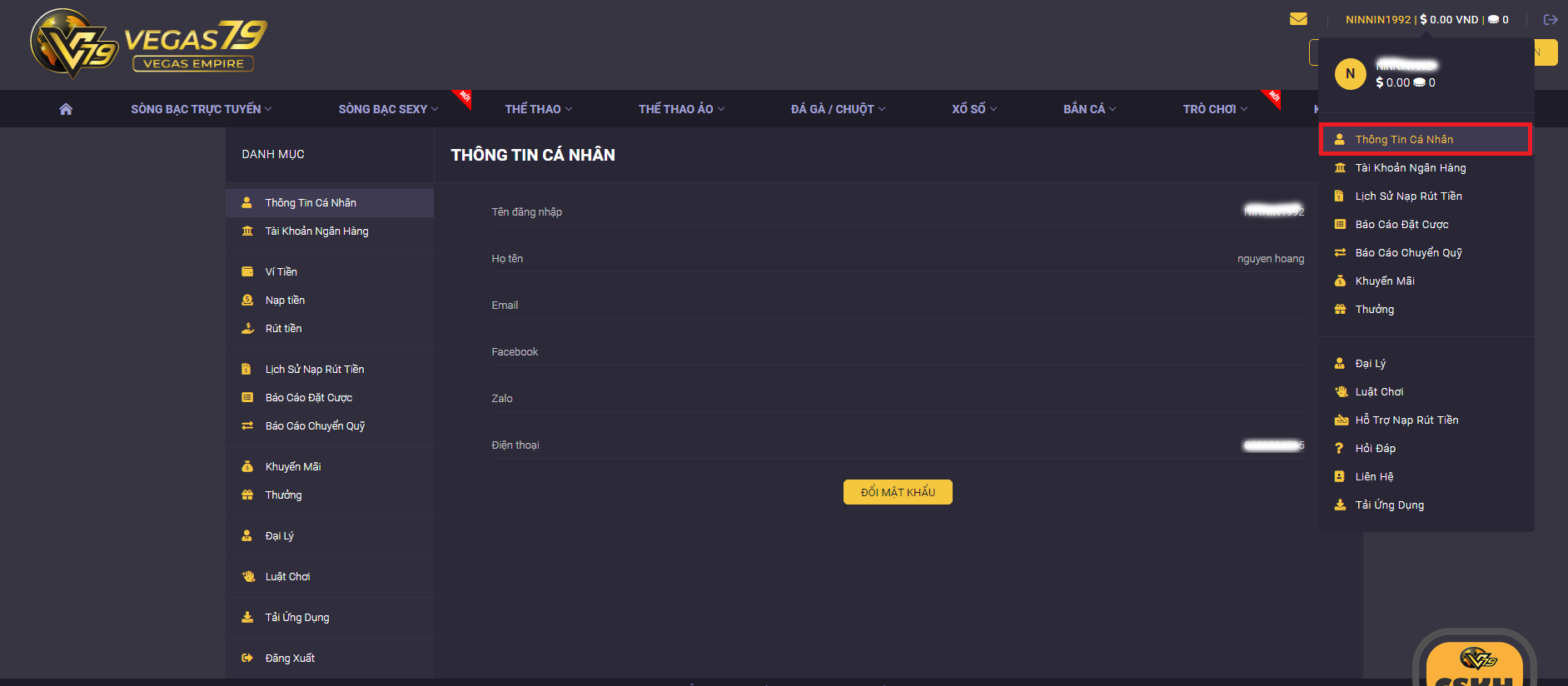Click bank icon beside sidebar Tài Khoản Ngân Hàng
Image resolution: width=1568 pixels, height=686 pixels.
[x=247, y=231]
